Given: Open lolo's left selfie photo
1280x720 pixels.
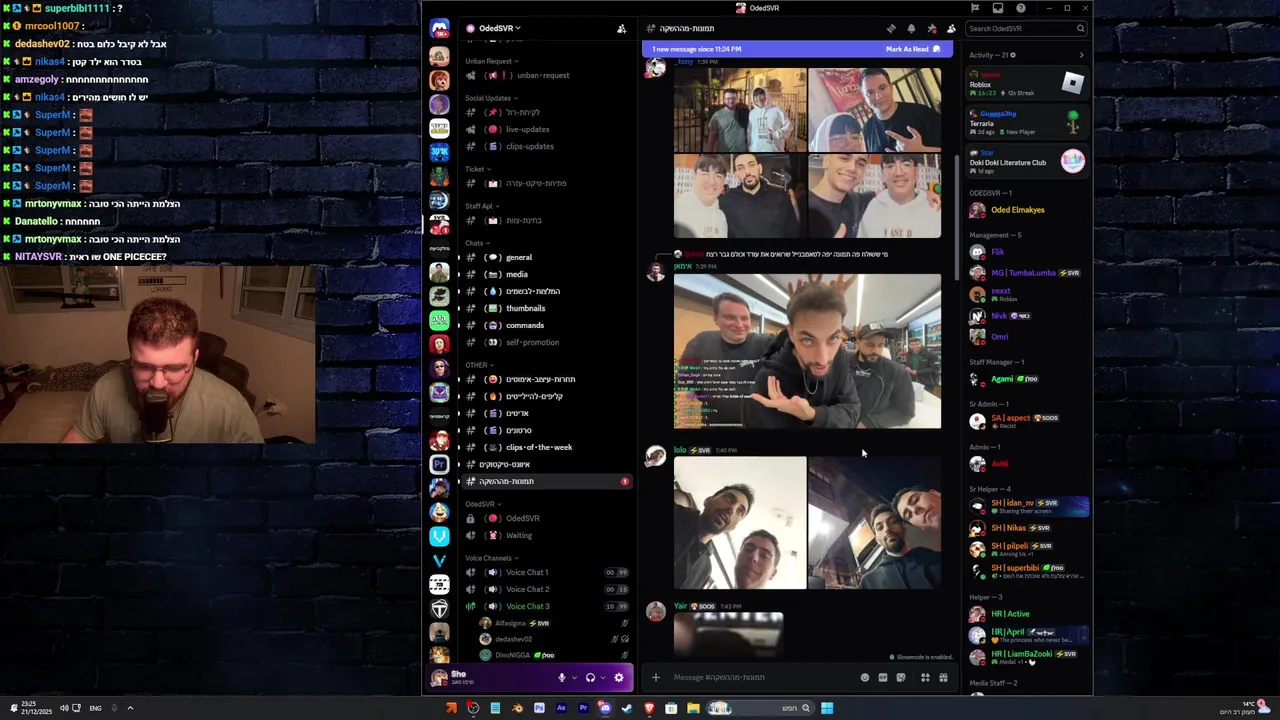Looking at the screenshot, I should (740, 523).
